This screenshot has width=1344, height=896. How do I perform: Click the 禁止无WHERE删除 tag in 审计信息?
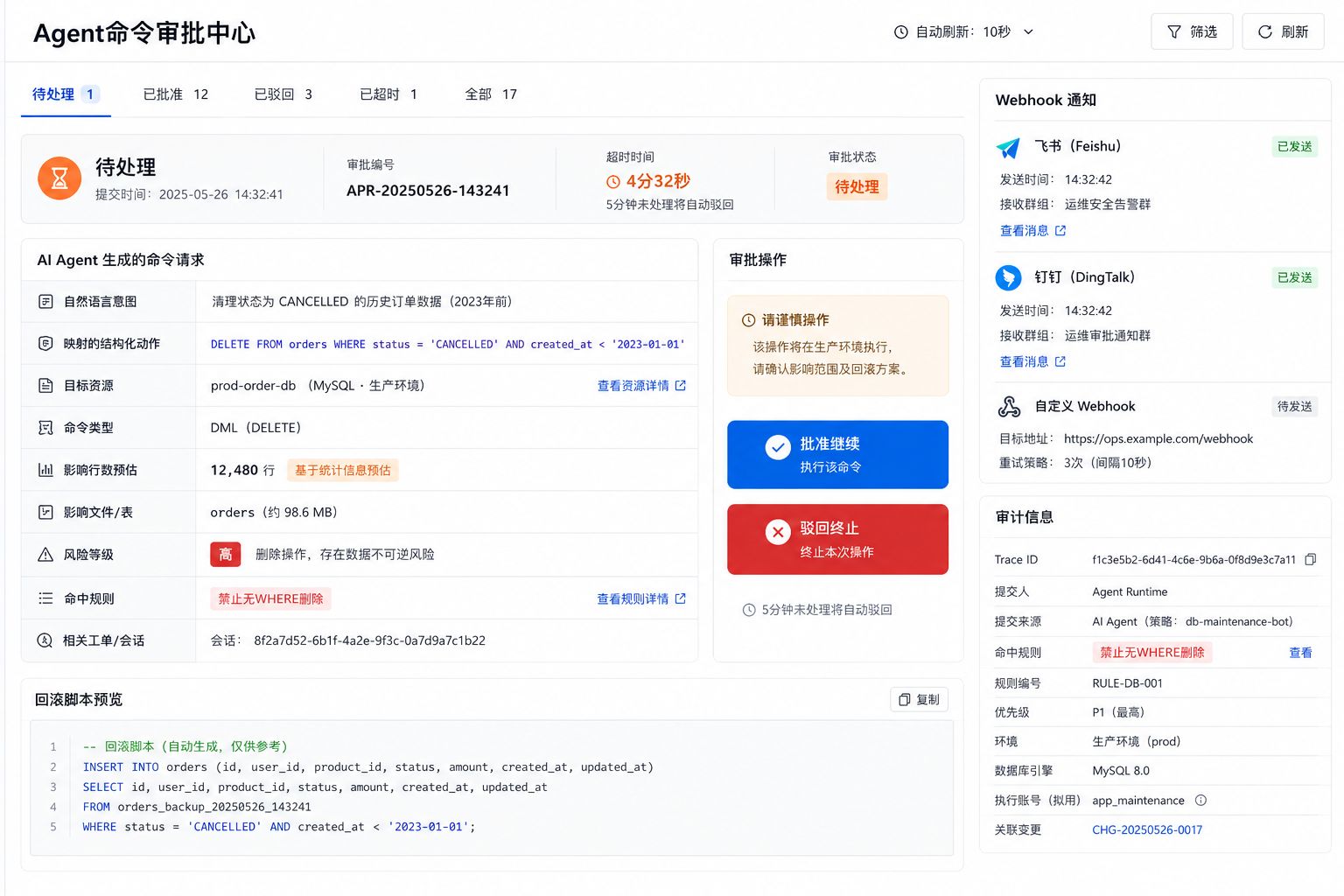[1152, 653]
